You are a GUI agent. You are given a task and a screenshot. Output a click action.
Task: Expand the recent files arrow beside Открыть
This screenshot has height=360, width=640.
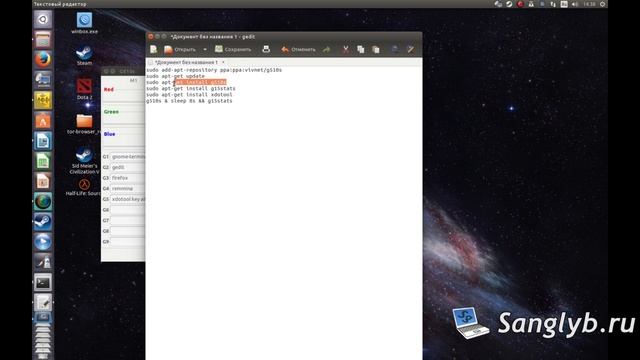click(x=205, y=49)
